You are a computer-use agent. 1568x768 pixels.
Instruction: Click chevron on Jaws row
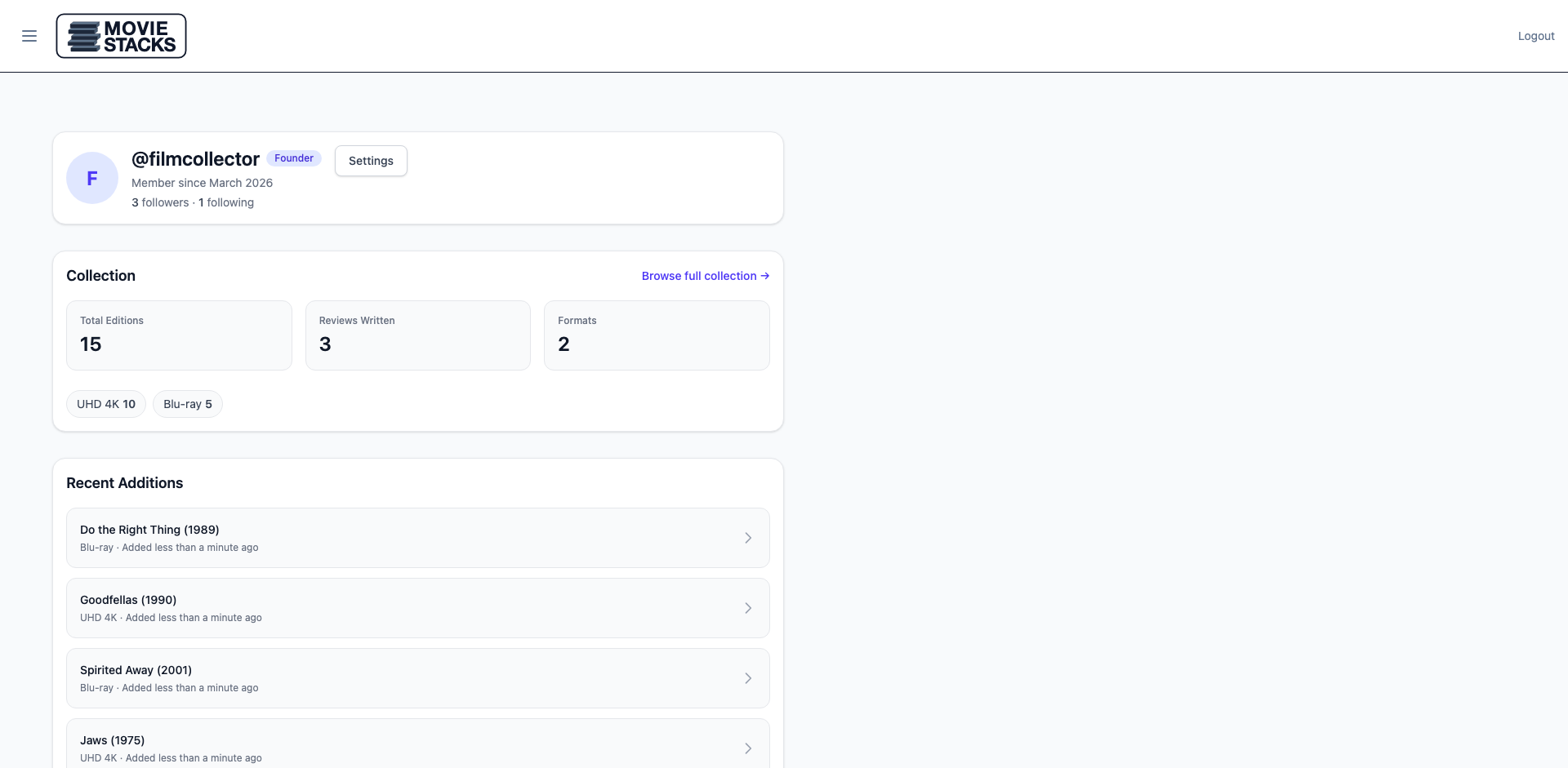(748, 748)
